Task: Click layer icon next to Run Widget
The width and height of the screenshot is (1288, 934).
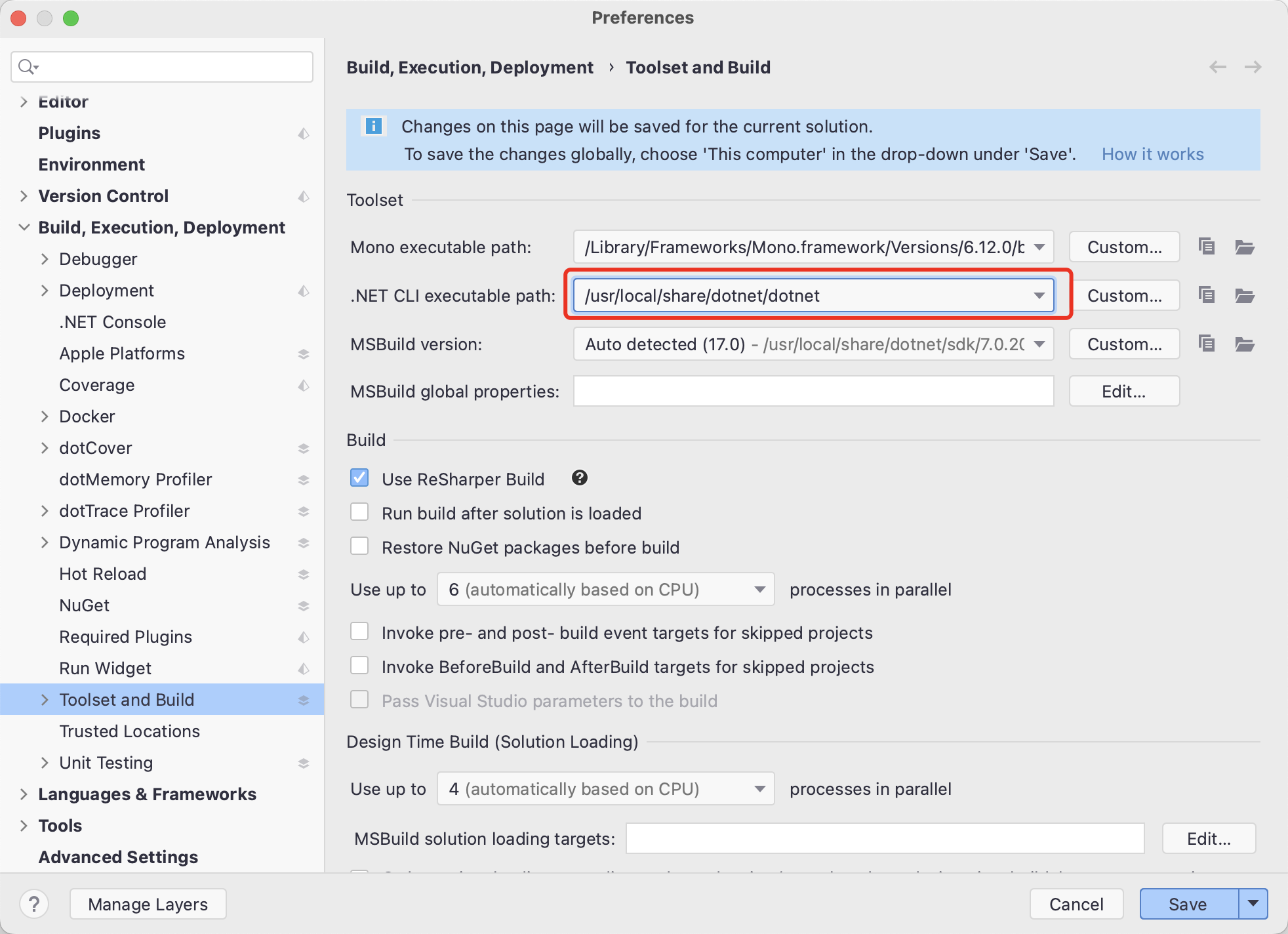Action: coord(304,668)
